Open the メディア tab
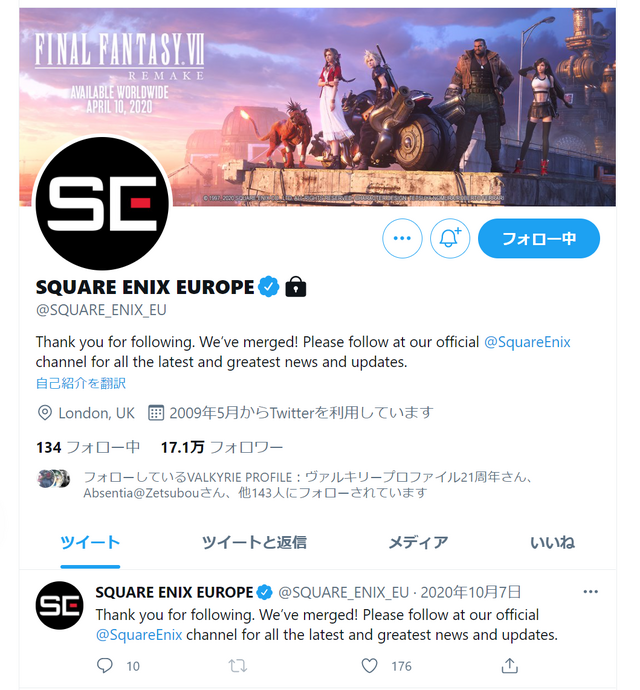 (418, 543)
